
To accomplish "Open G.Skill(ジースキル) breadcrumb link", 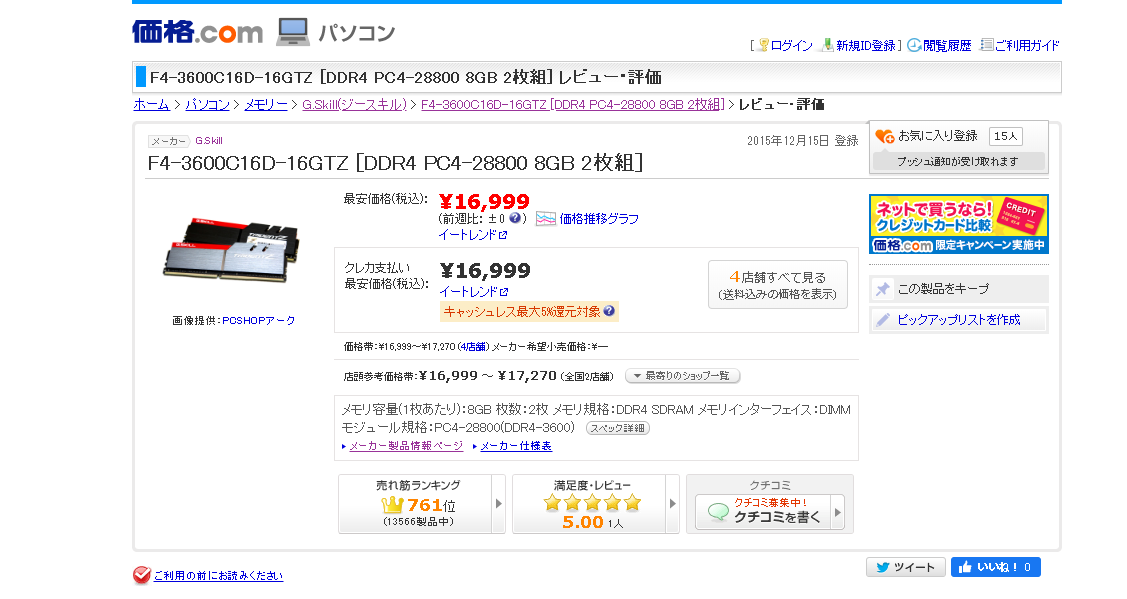I will (354, 104).
